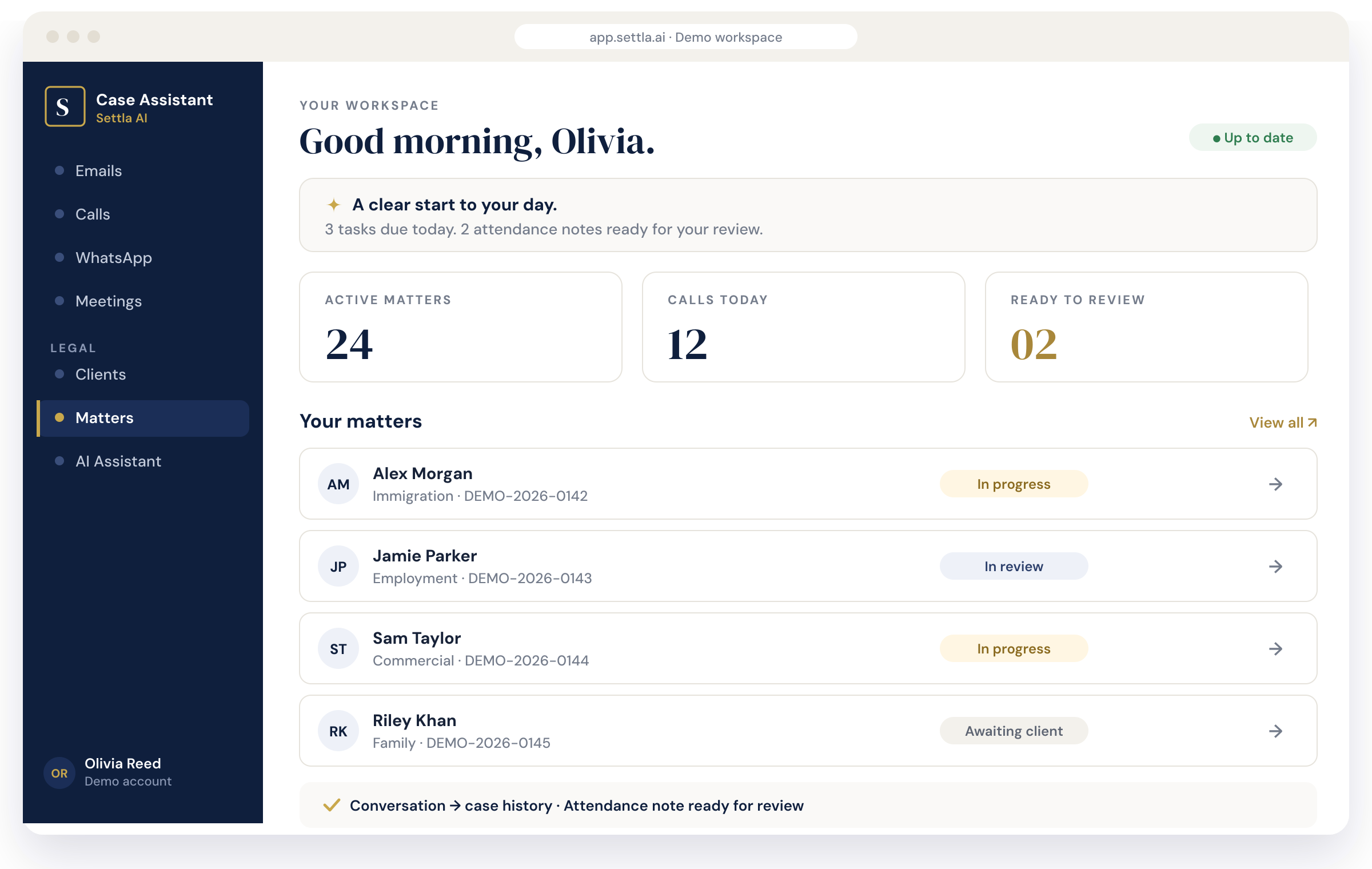Open the Active Matters card

(461, 327)
